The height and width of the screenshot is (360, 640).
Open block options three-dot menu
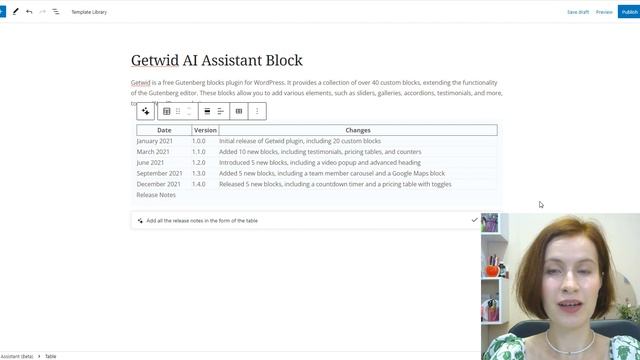(x=257, y=111)
